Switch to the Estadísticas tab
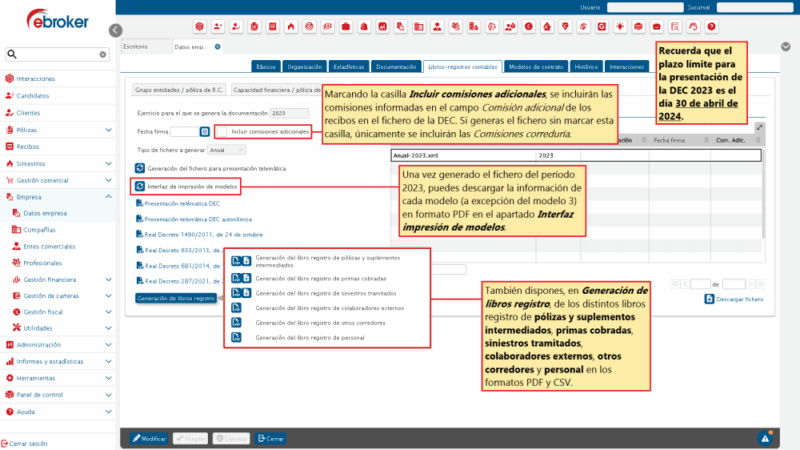Image resolution: width=800 pixels, height=450 pixels. [348, 67]
